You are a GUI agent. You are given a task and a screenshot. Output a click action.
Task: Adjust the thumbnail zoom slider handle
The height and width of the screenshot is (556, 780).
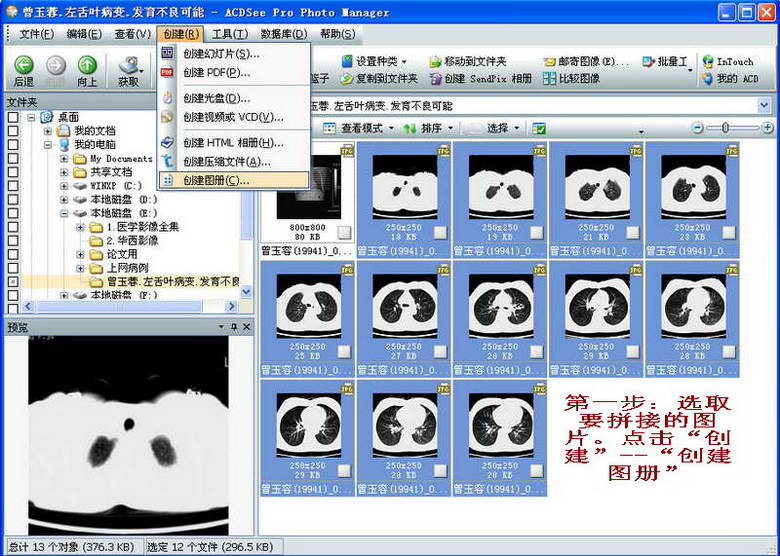click(725, 128)
